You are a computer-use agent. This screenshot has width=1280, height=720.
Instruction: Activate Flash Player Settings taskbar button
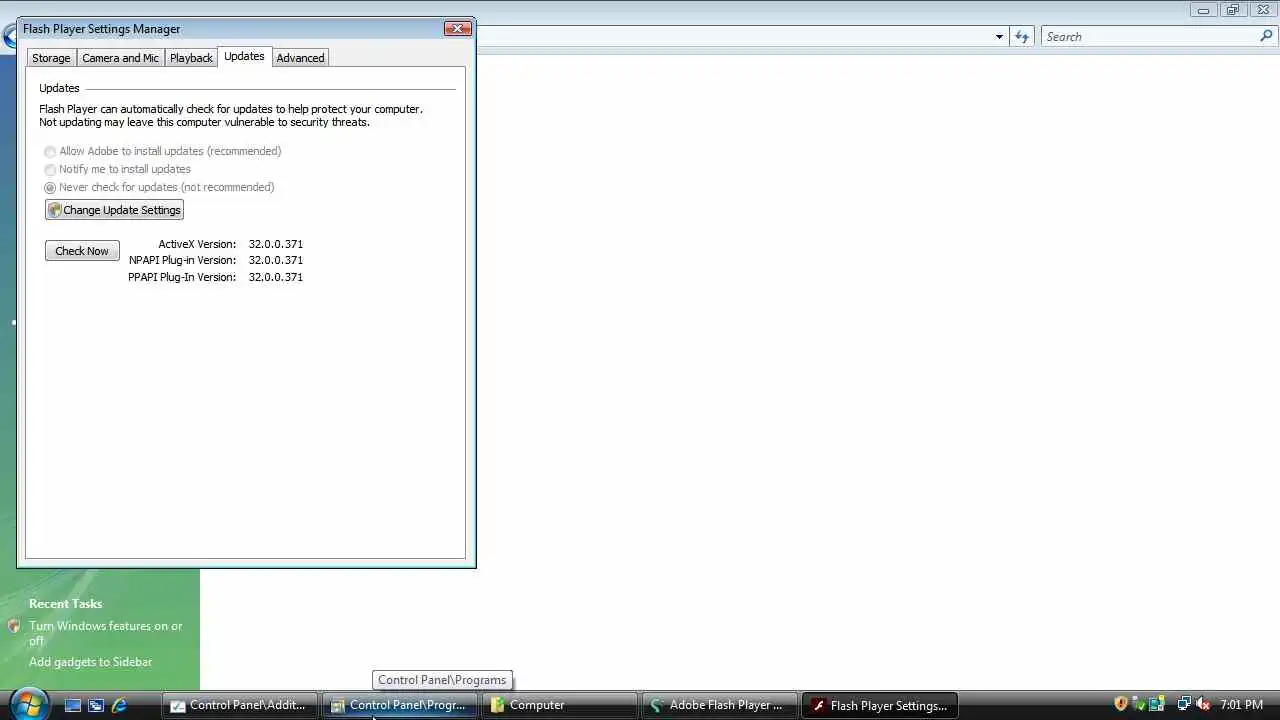(x=880, y=705)
